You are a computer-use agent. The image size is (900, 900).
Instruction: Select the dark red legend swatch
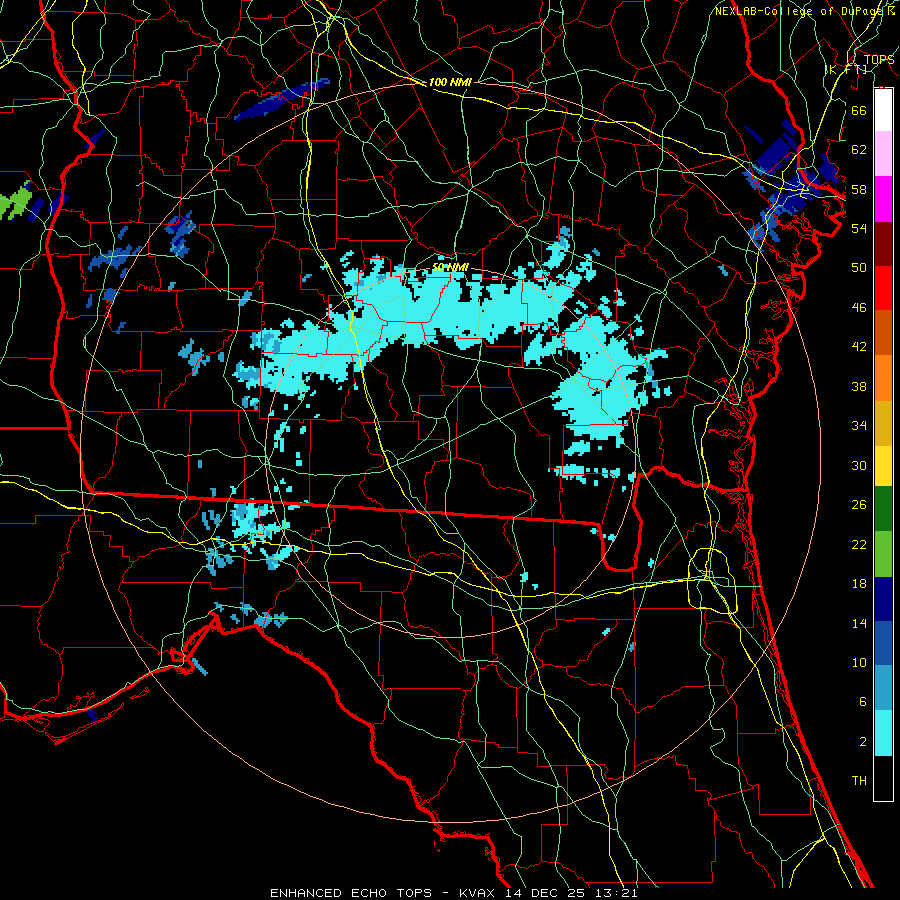(883, 244)
